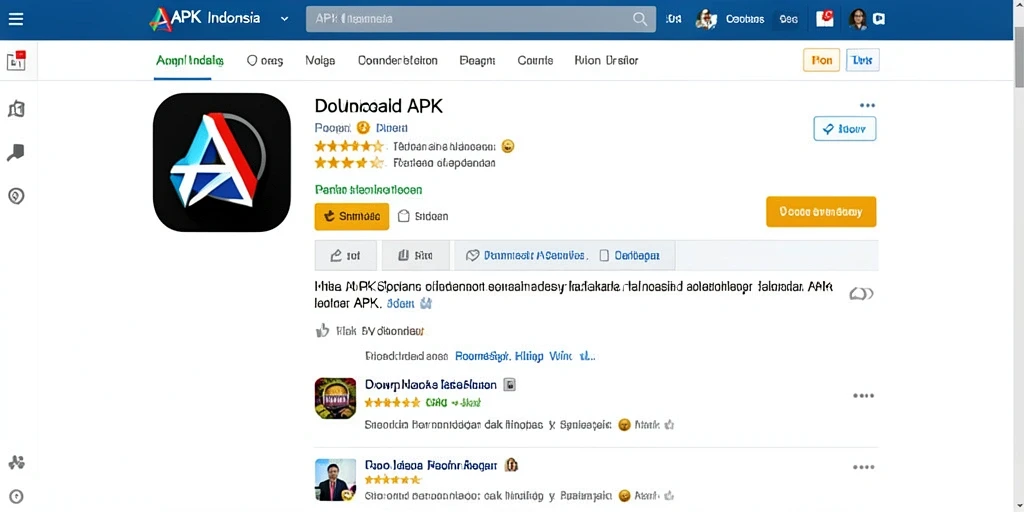Viewport: 1024px width, 512px height.
Task: Open the Coobies header link
Action: [744, 19]
